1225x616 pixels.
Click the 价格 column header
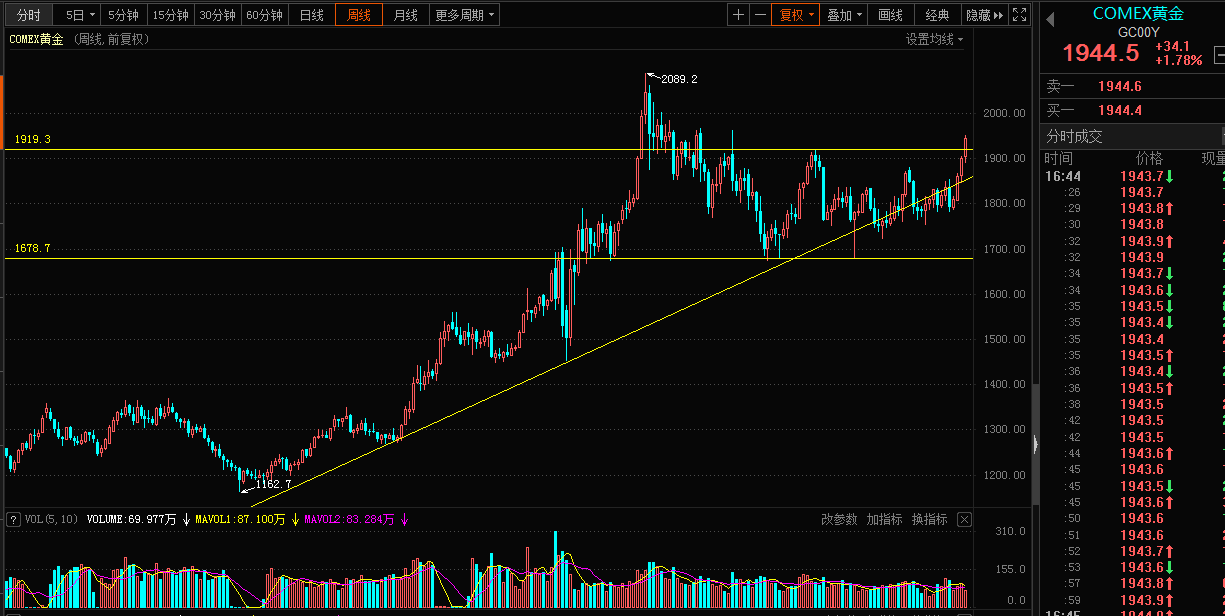pos(1150,159)
